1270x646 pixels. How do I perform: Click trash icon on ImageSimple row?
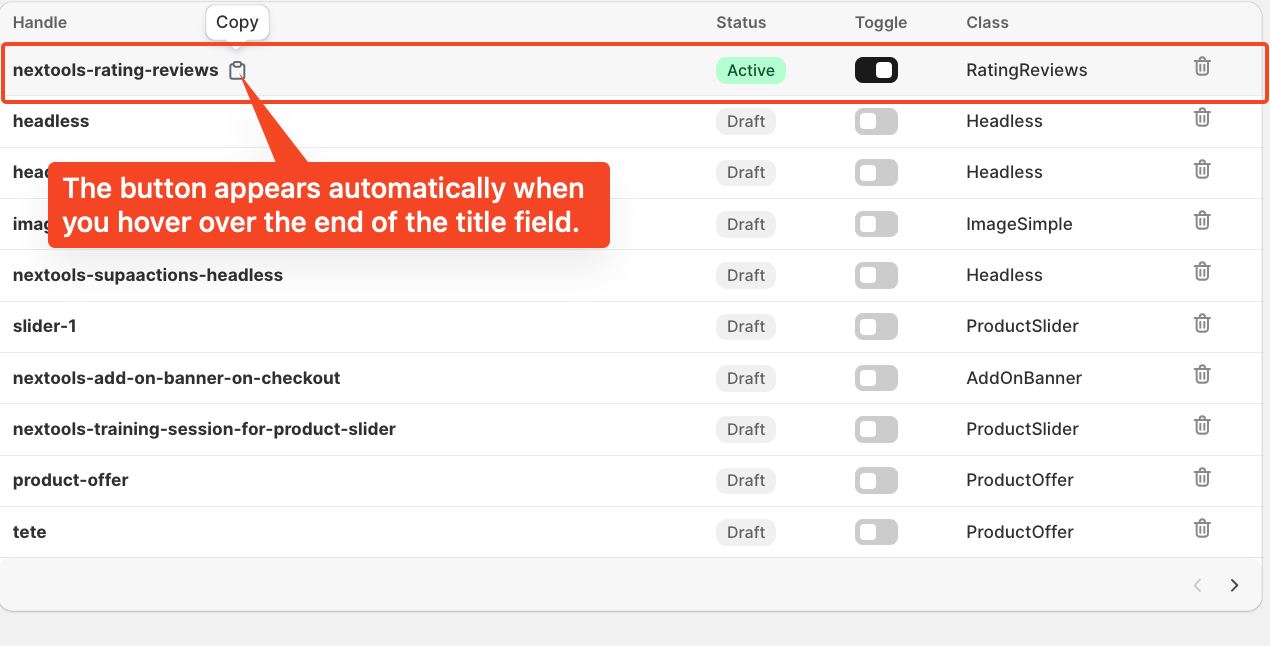[1202, 220]
